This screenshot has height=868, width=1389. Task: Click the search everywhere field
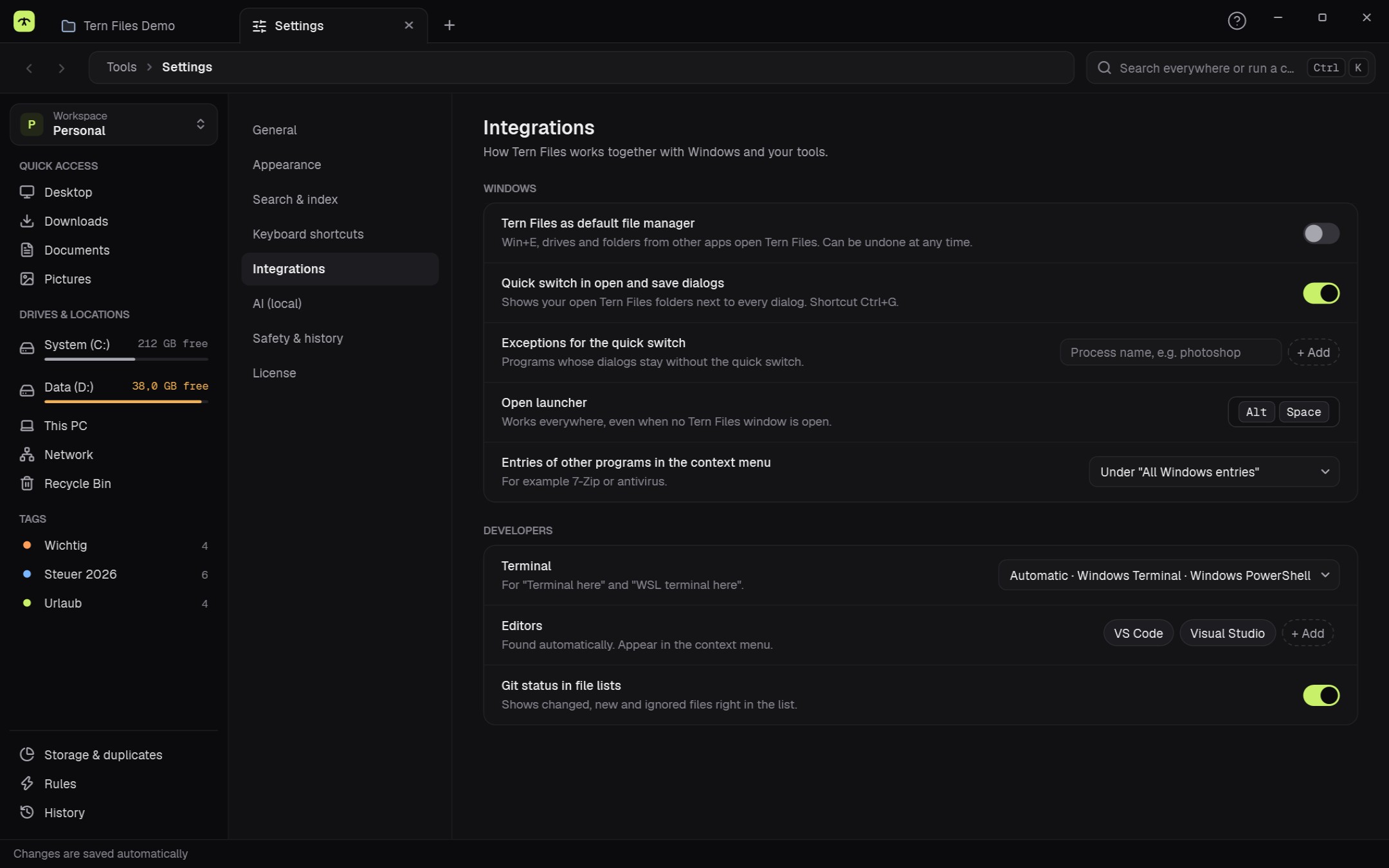point(1230,68)
